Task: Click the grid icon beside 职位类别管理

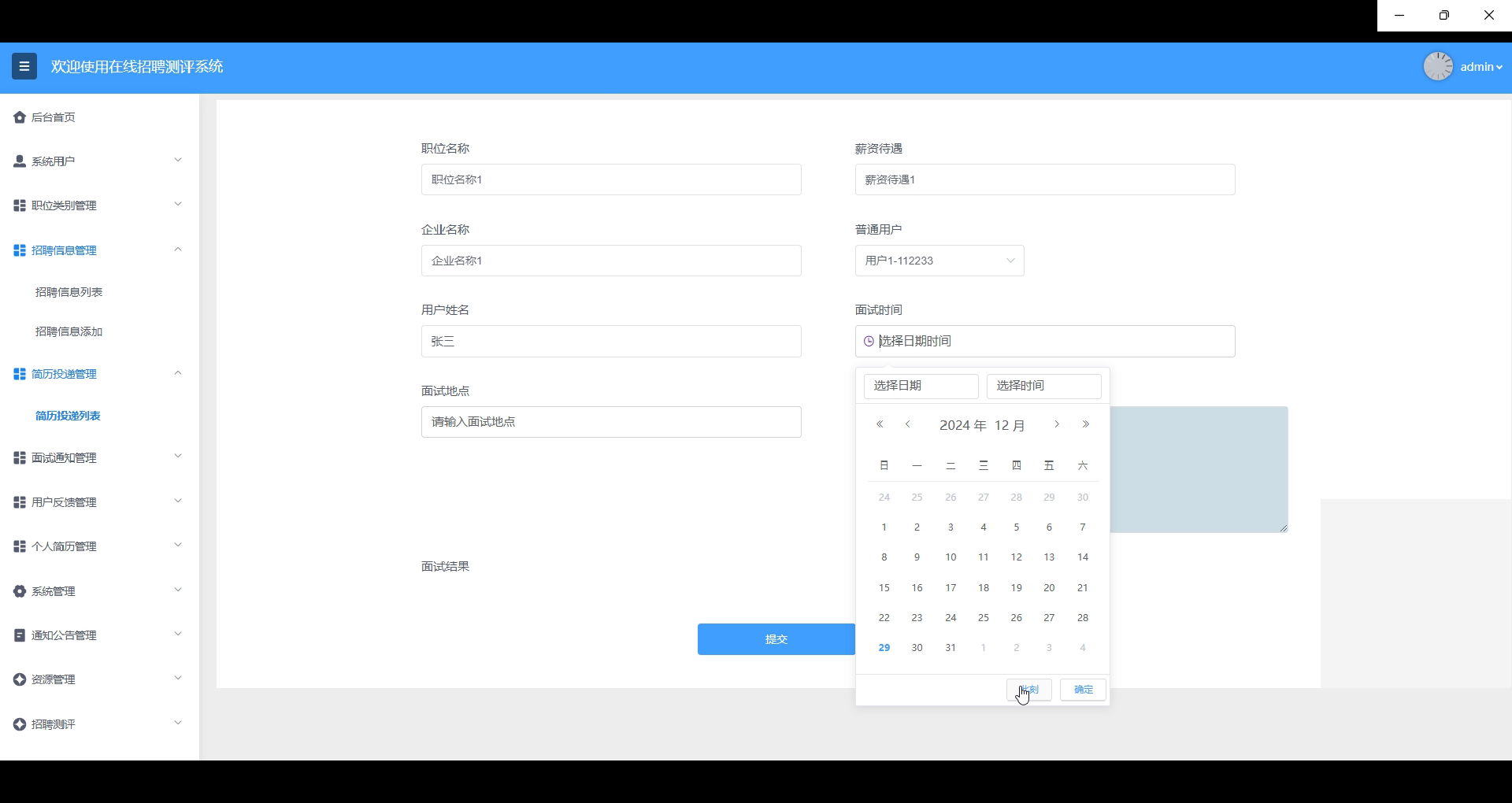Action: pyautogui.click(x=20, y=205)
